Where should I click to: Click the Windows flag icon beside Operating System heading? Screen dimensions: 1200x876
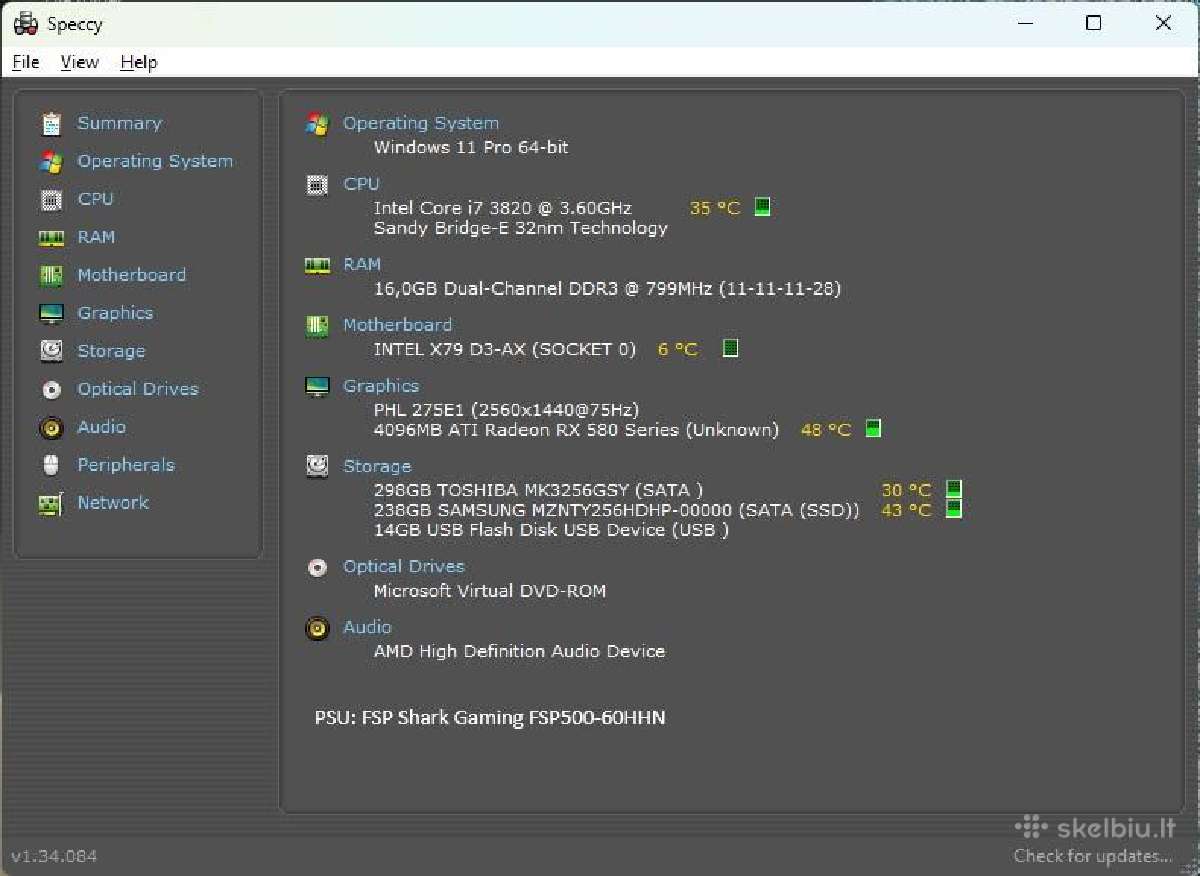pyautogui.click(x=317, y=125)
